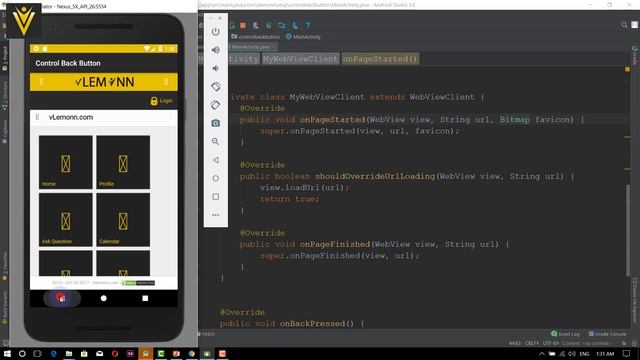Open the Event Log panel
Viewport: 640px width, 360px height.
(565, 334)
